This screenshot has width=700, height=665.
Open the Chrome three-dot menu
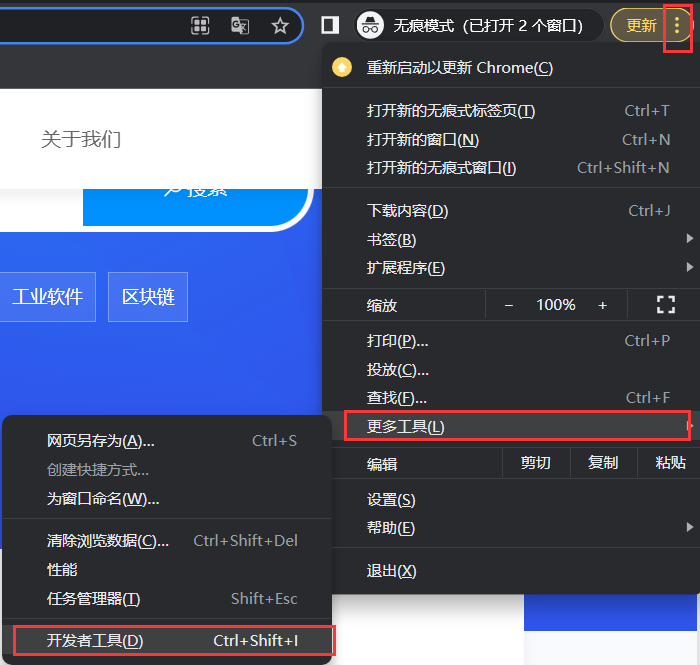(x=677, y=26)
